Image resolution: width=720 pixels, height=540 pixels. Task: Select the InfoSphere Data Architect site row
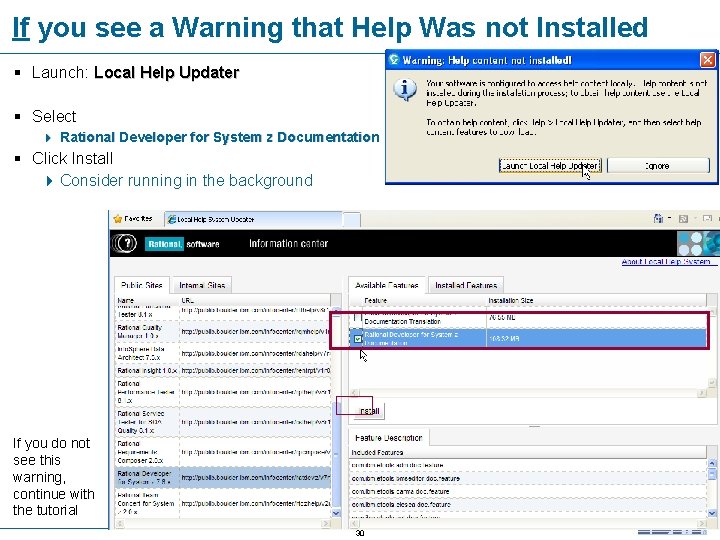click(x=223, y=353)
